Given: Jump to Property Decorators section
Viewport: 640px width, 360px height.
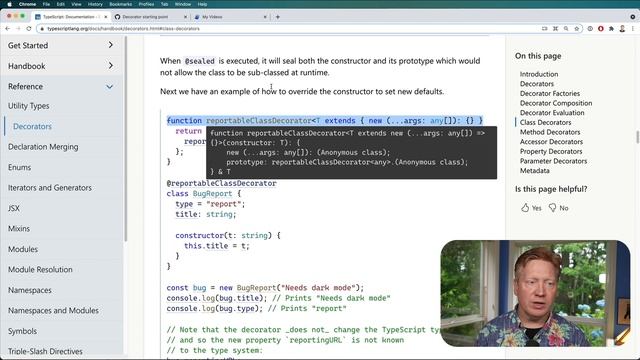Looking at the screenshot, I should [551, 151].
